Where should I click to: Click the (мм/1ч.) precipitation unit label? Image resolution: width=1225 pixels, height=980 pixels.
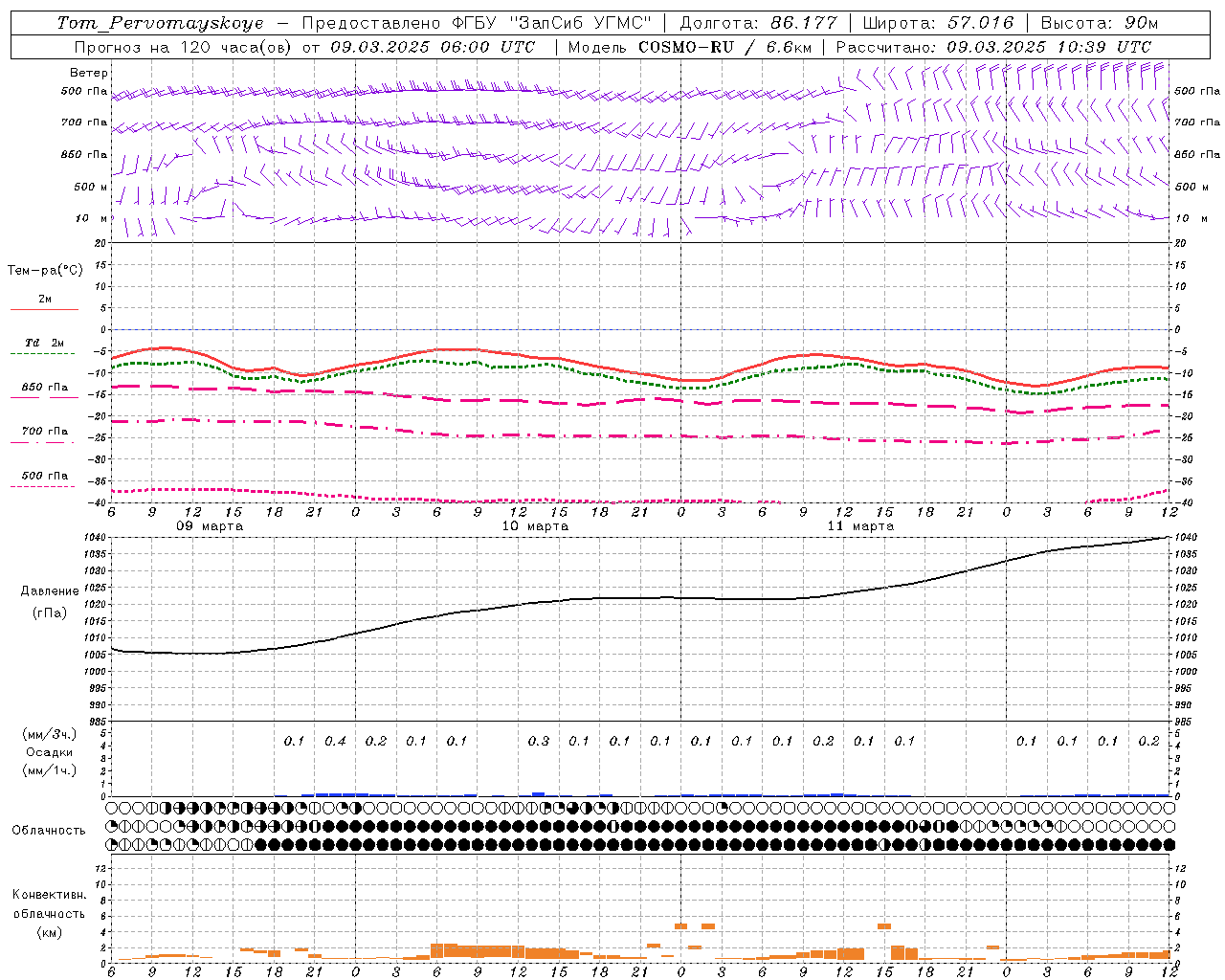[50, 770]
